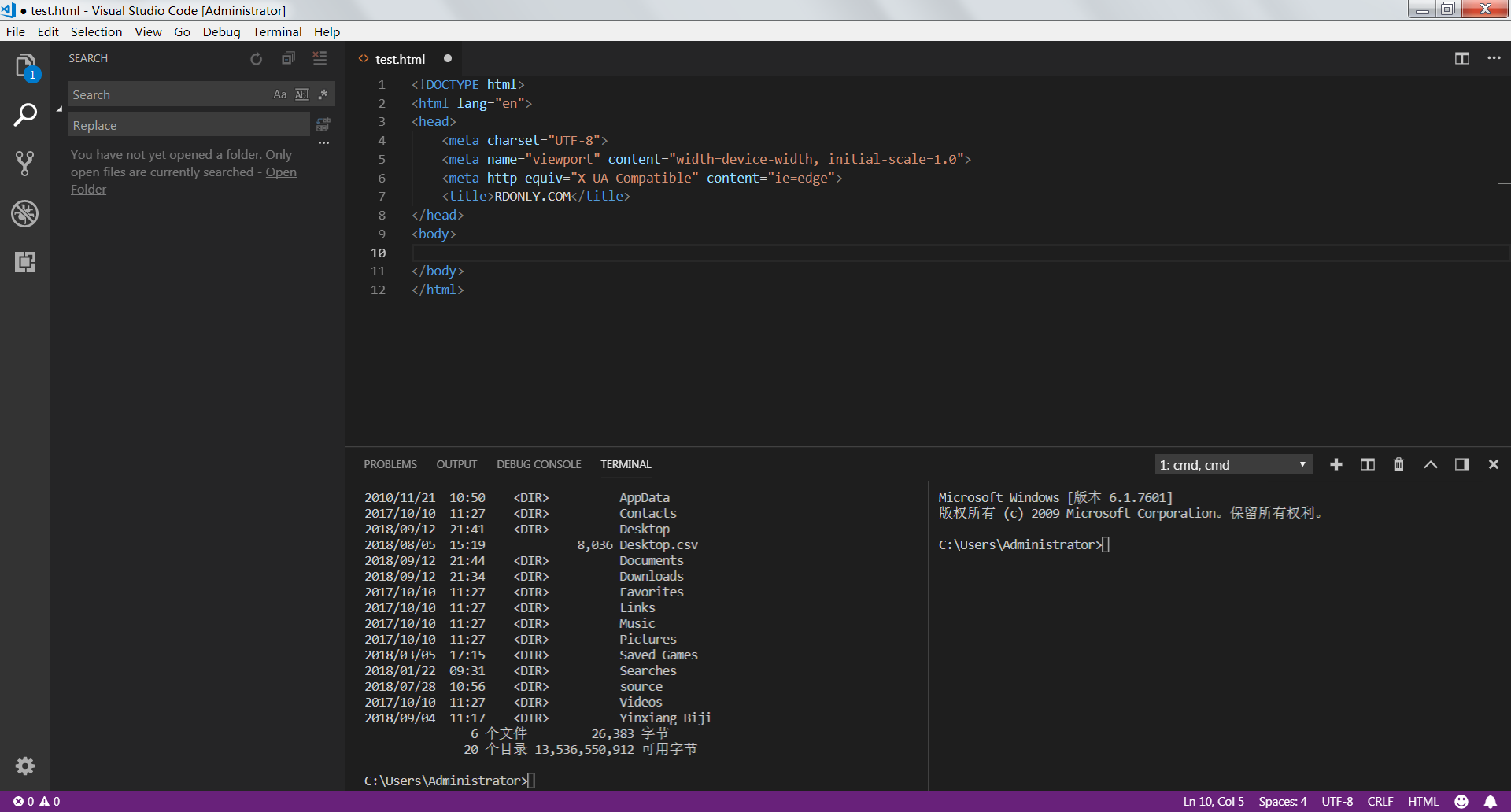
Task: Open the File menu
Action: click(16, 32)
